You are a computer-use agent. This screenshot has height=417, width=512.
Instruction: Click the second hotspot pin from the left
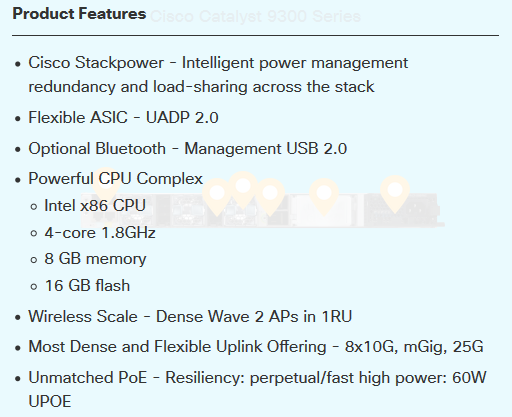pos(217,196)
